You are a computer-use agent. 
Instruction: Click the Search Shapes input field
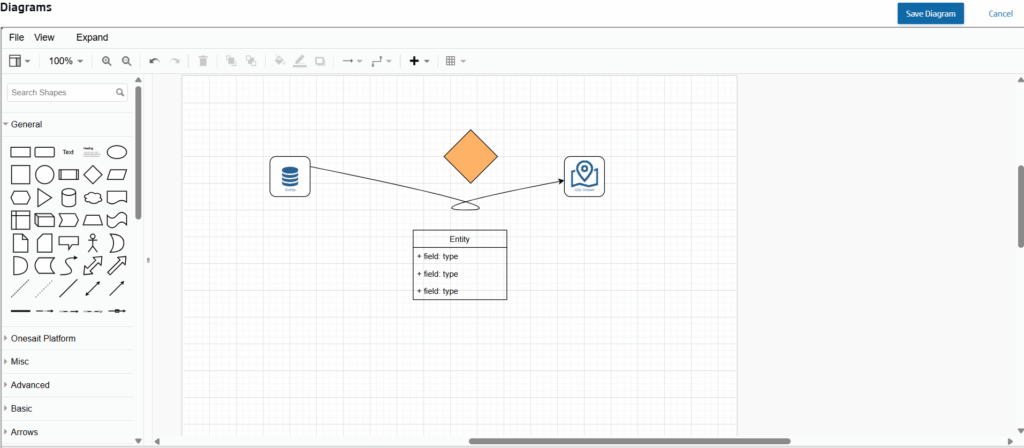(61, 92)
